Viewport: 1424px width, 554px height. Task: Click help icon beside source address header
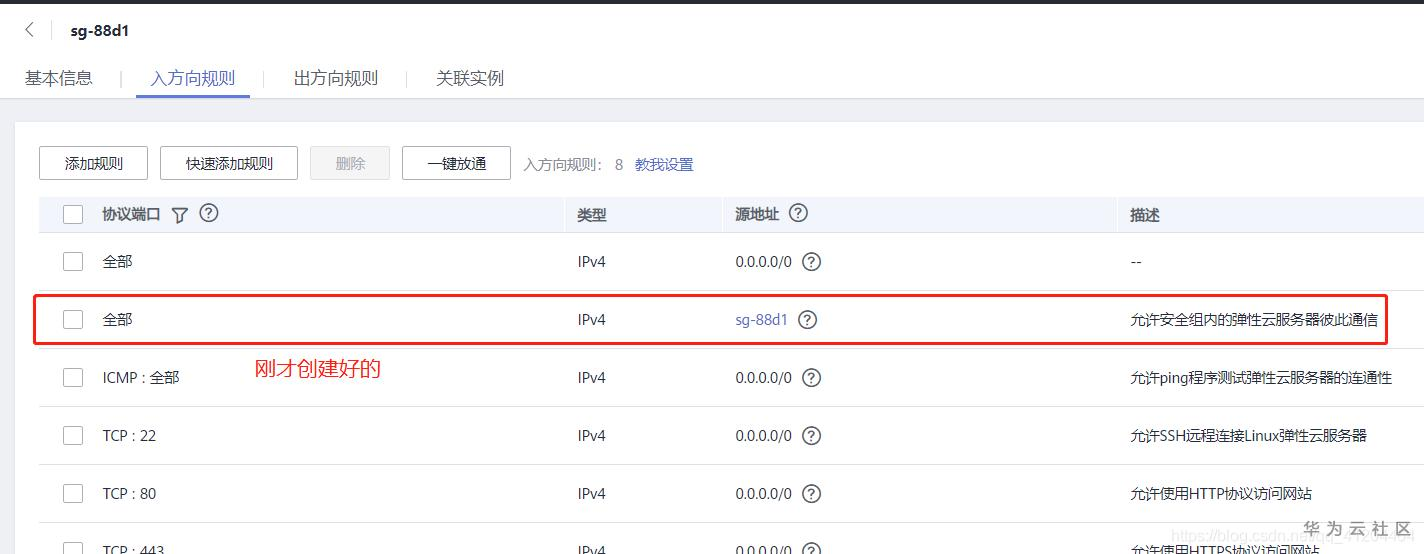(798, 213)
